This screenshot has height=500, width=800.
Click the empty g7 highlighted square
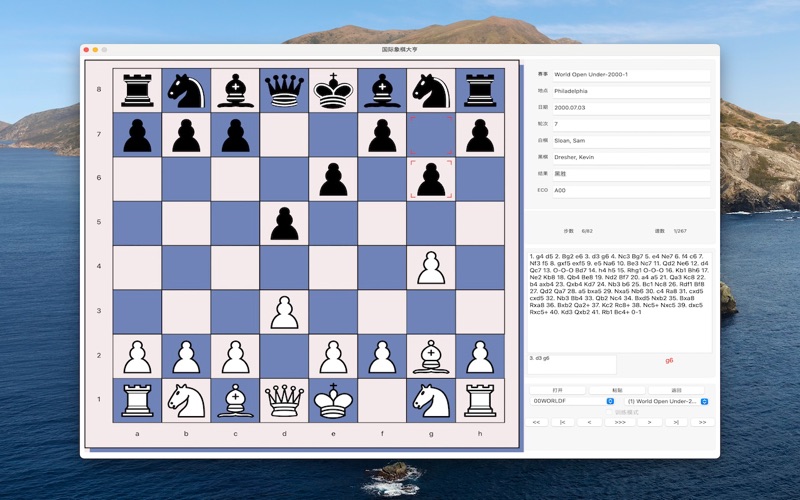pyautogui.click(x=431, y=135)
